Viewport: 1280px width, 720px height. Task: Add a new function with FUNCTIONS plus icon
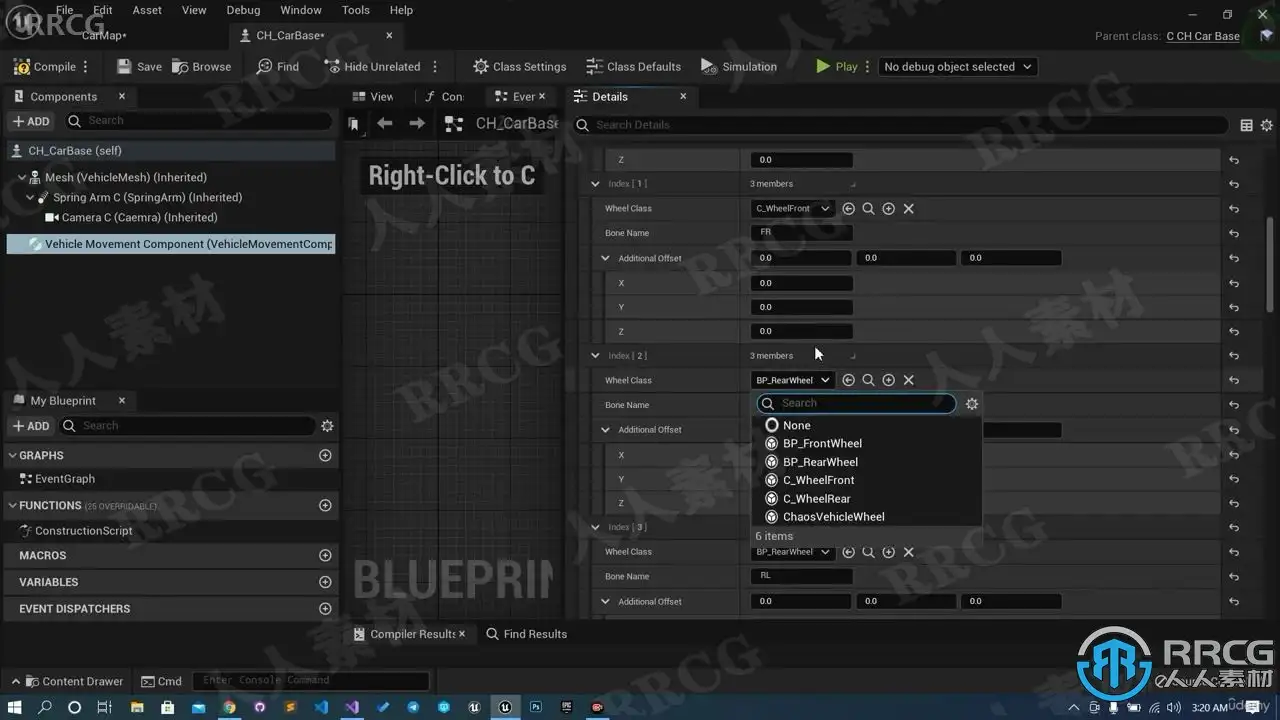pyautogui.click(x=325, y=505)
